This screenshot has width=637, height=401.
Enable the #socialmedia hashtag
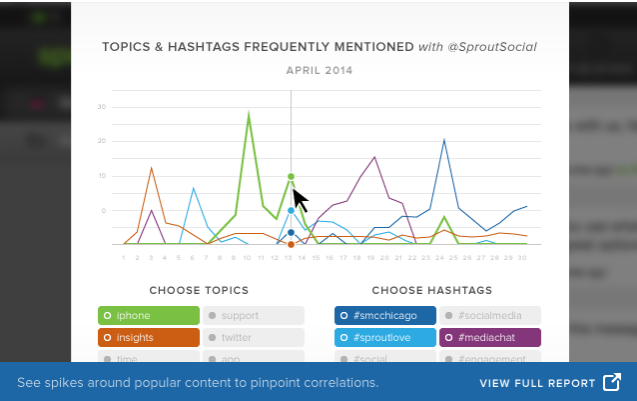tap(490, 316)
